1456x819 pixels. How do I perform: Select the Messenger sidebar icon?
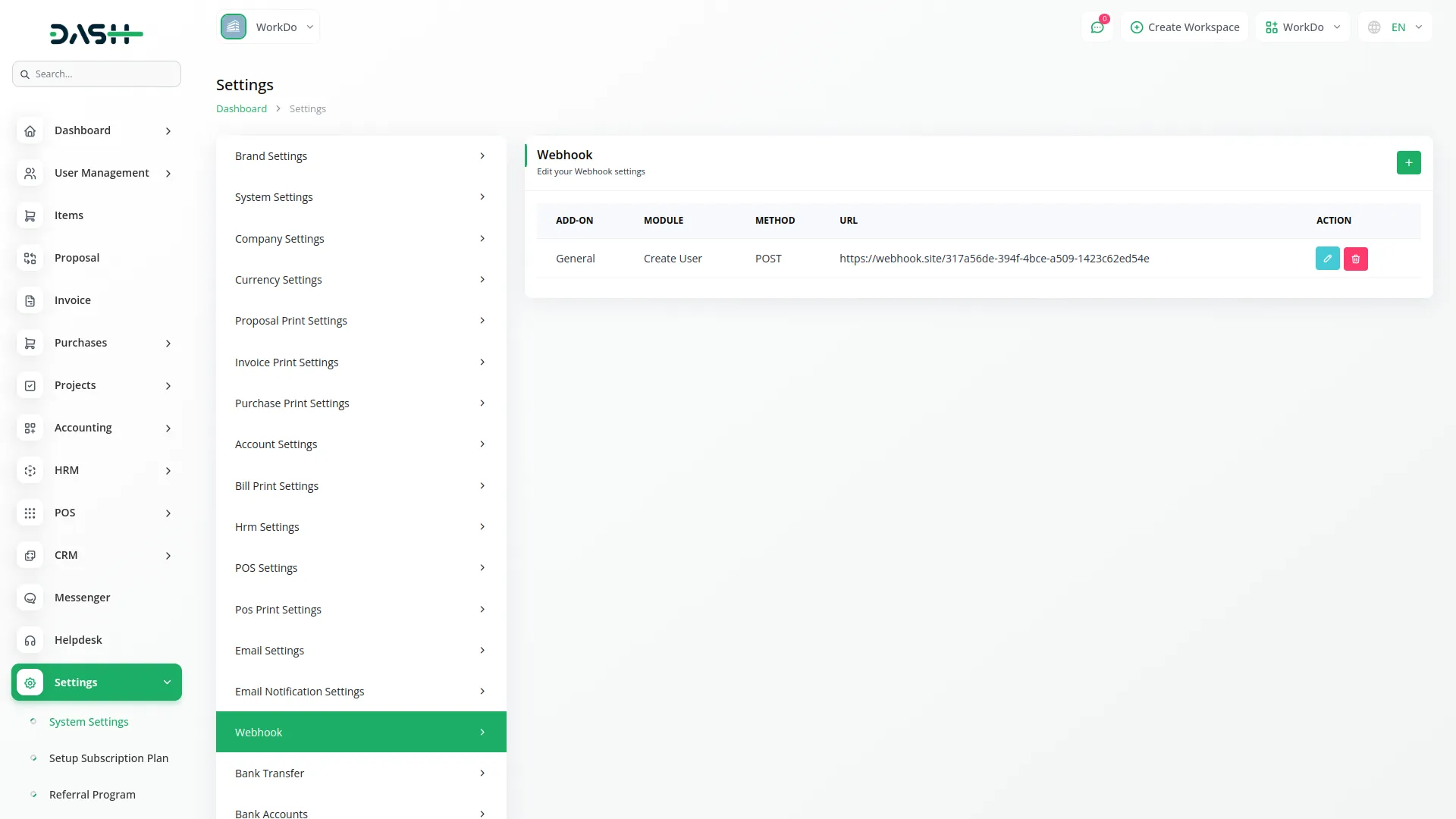click(30, 598)
